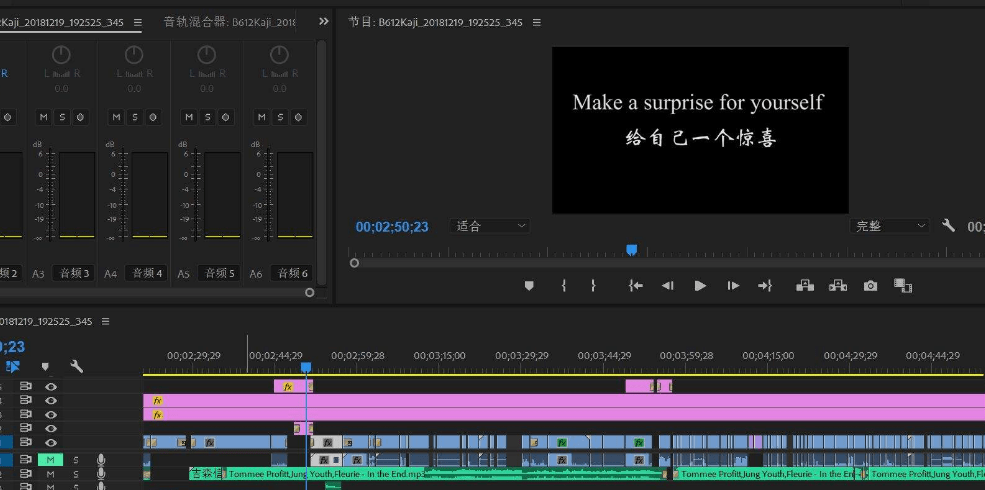Click the Play button in Program monitor
The image size is (985, 490).
click(700, 286)
